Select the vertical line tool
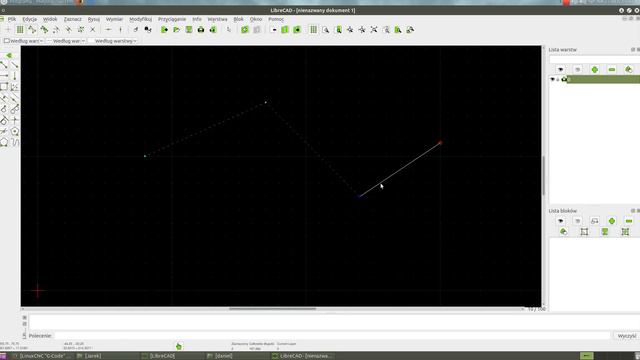This screenshot has width=640, height=360. 15,76
